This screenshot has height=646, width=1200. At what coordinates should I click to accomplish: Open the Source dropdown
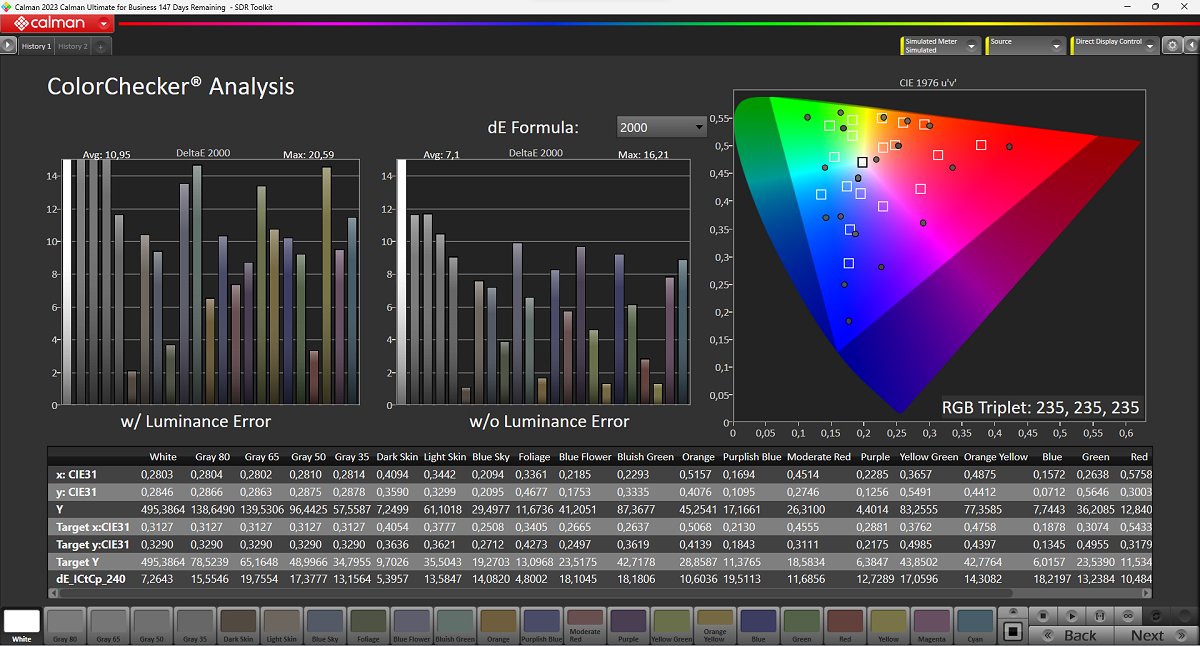coord(1056,46)
